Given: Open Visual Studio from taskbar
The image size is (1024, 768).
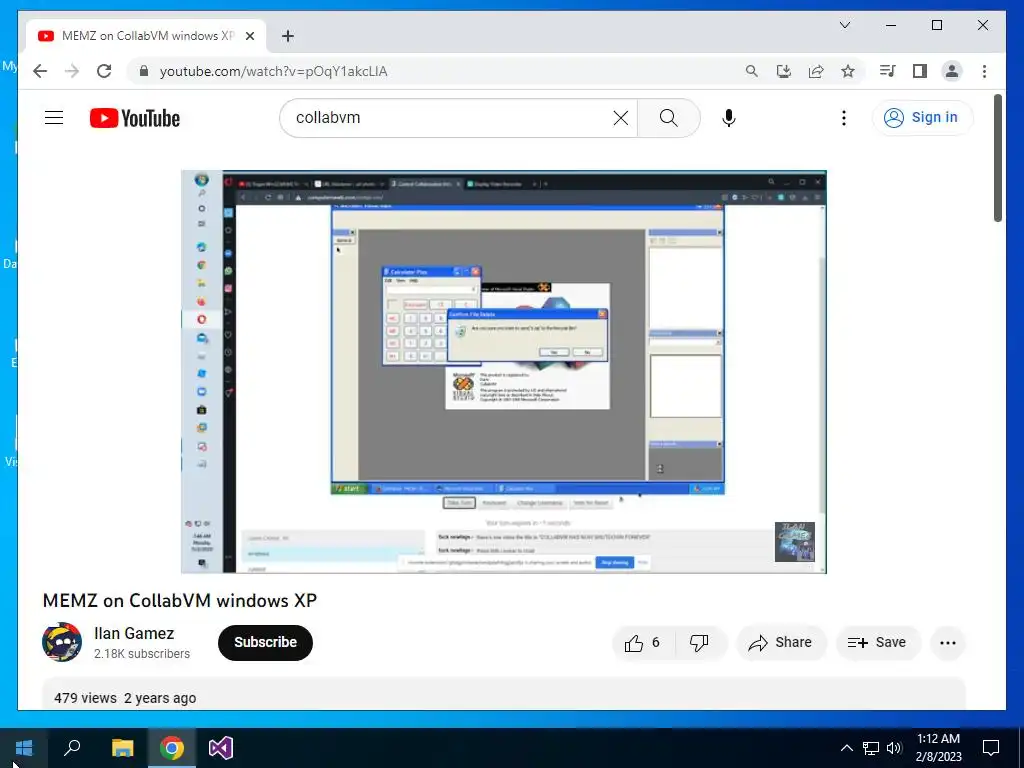Looking at the screenshot, I should [221, 748].
